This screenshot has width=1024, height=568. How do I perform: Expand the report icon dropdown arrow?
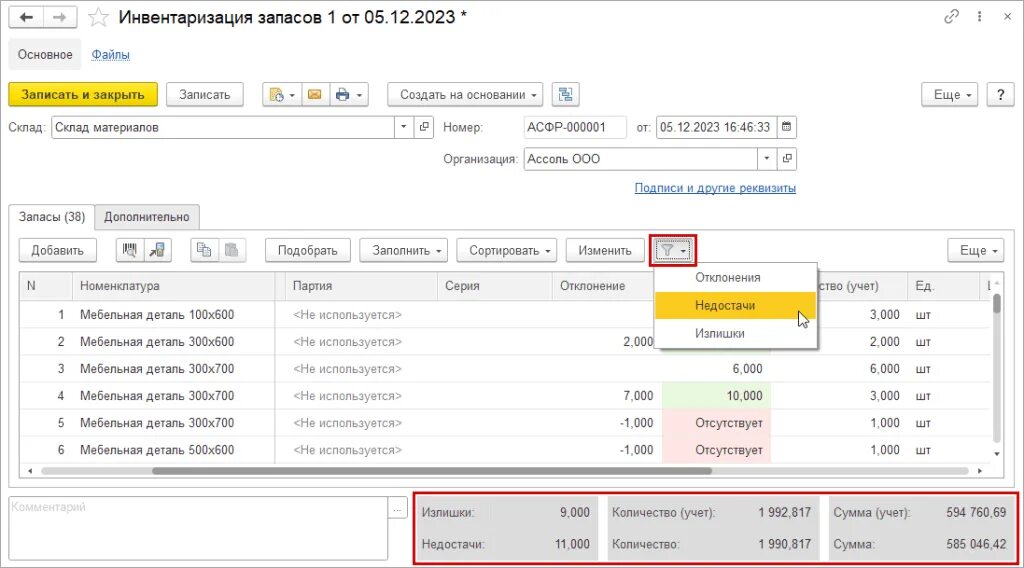point(292,95)
